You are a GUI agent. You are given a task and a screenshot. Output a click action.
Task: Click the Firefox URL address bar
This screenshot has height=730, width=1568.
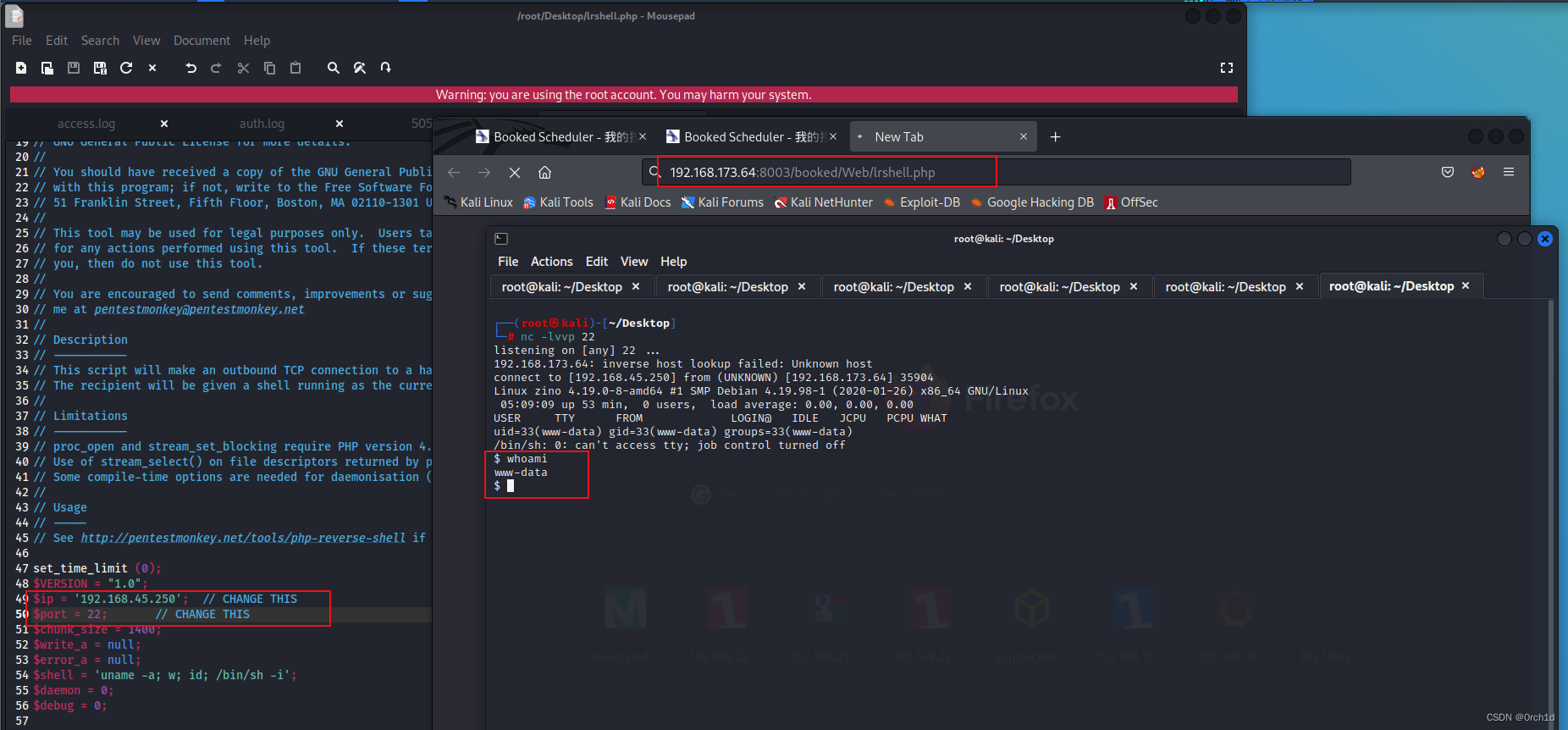pyautogui.click(x=996, y=172)
